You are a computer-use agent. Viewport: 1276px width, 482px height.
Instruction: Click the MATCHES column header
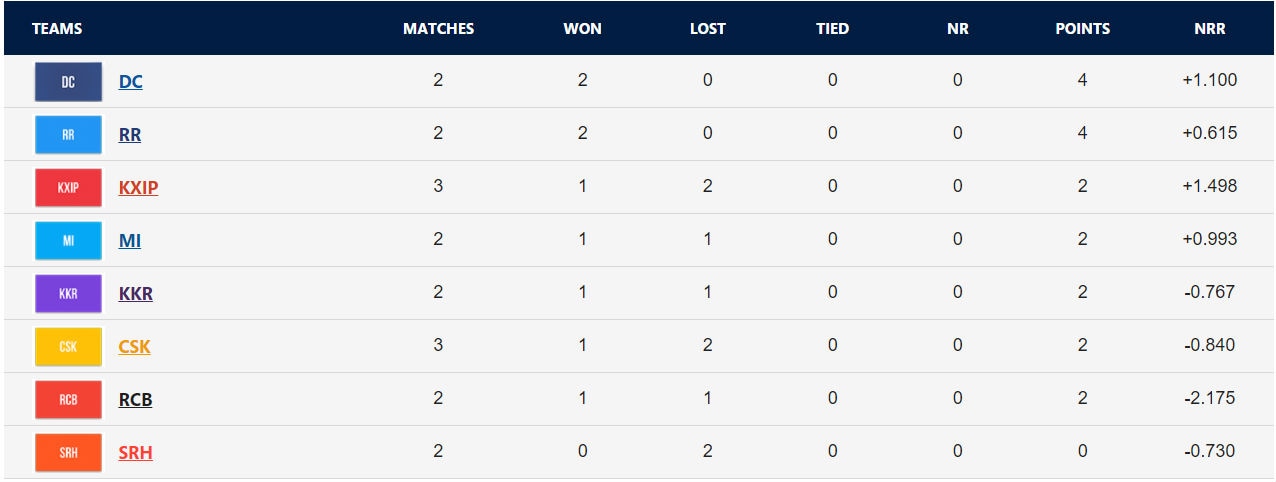click(x=438, y=29)
